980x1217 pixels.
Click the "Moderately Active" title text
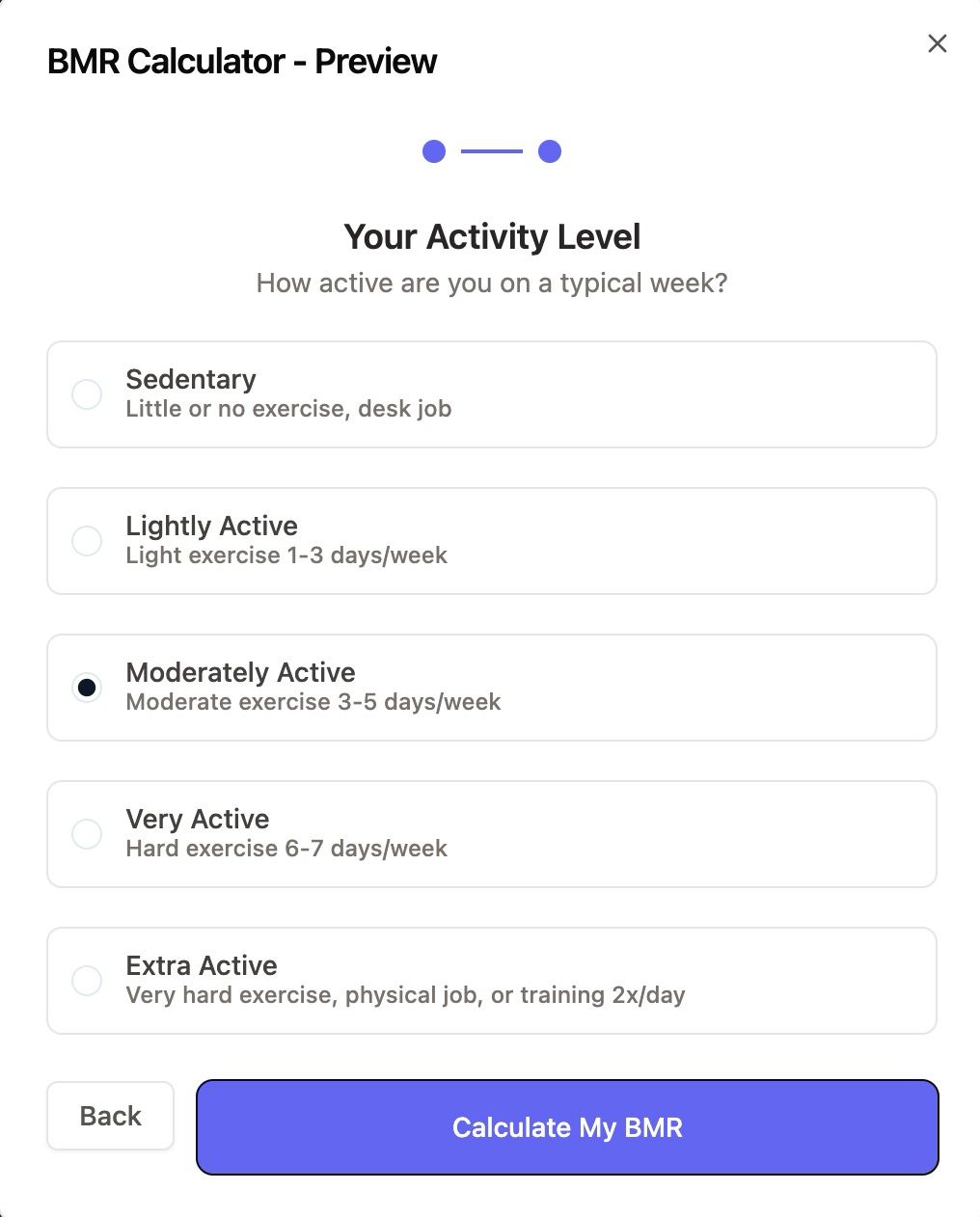(x=241, y=672)
